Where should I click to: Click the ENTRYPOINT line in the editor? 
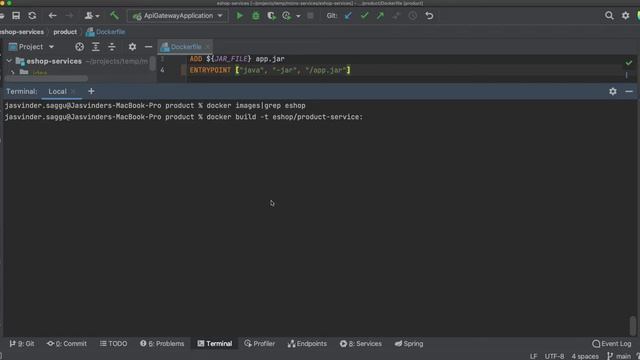click(x=270, y=70)
